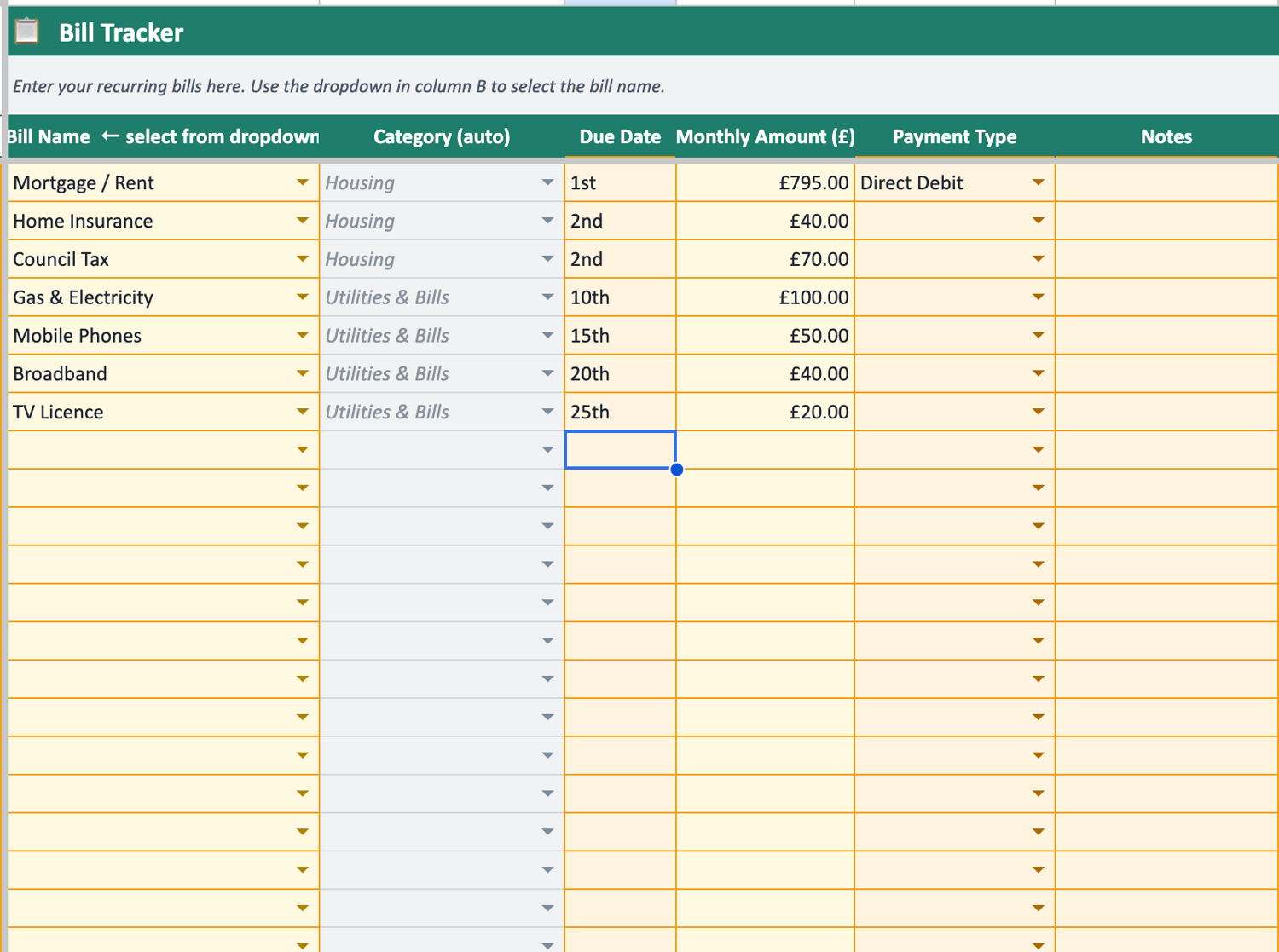1279x952 pixels.
Task: Click the Payment Type column header
Action: click(x=954, y=136)
